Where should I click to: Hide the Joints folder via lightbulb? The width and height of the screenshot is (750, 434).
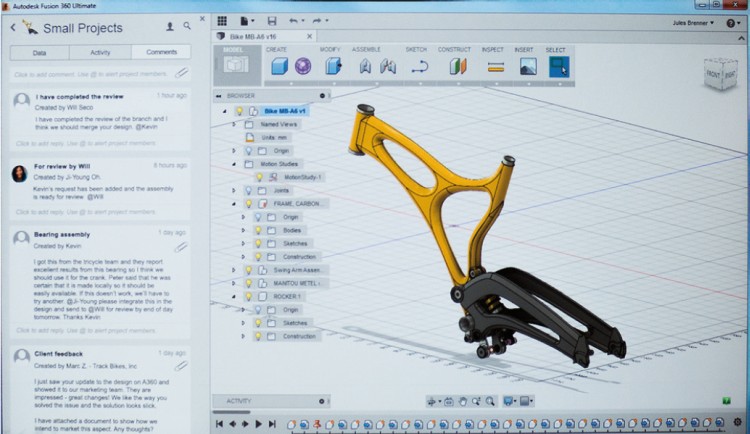tap(247, 189)
